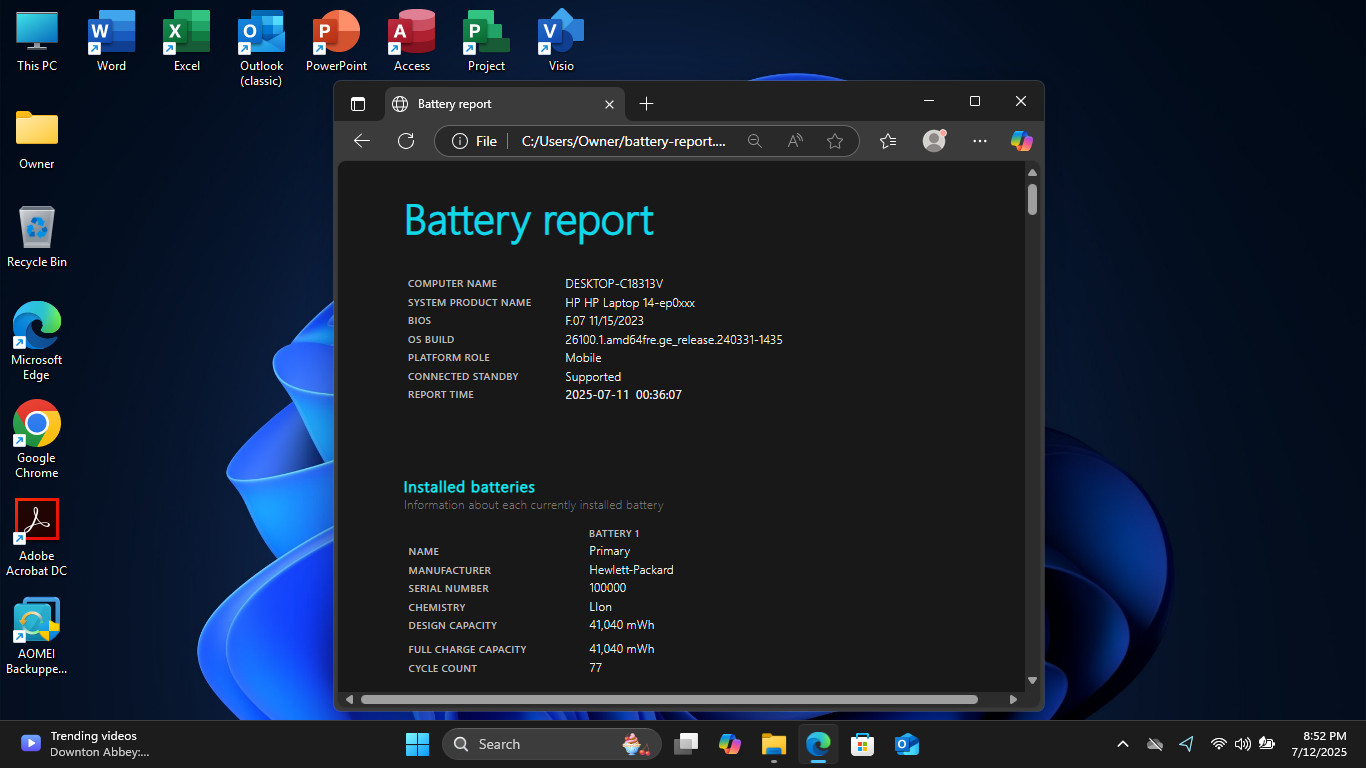The image size is (1366, 768).
Task: Click the cycle count value 77
Action: (596, 668)
